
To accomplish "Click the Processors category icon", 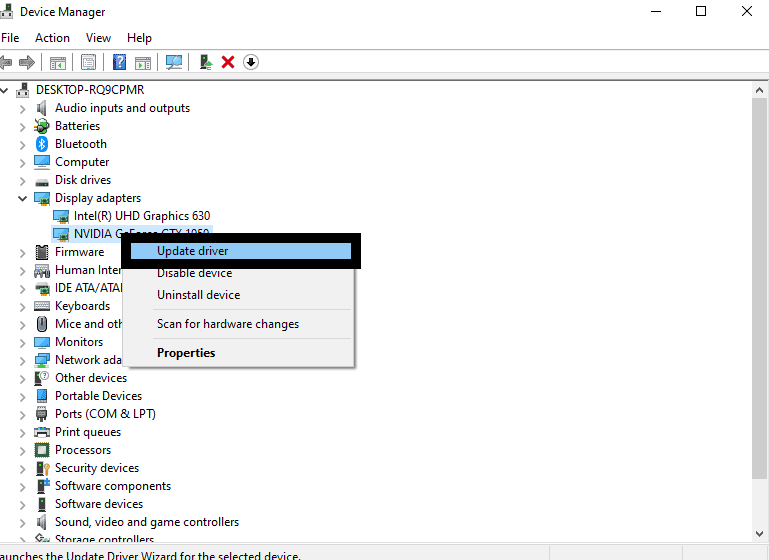I will (x=42, y=450).
